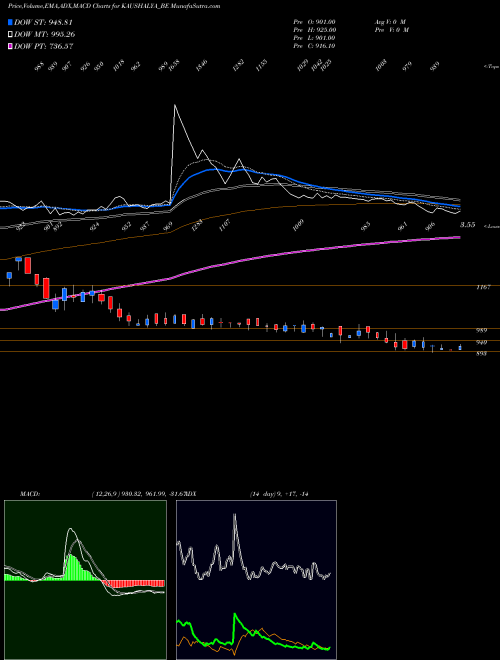The image size is (500, 660).
Task: Click the 'Pre O: 901.00' open value
Action: click(314, 22)
